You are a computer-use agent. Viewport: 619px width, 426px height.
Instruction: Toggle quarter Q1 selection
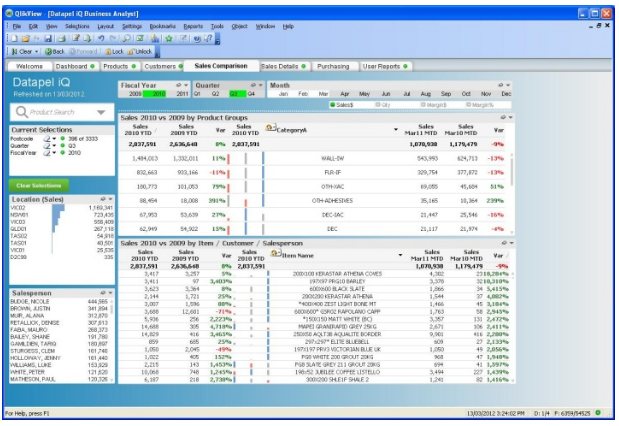[197, 94]
